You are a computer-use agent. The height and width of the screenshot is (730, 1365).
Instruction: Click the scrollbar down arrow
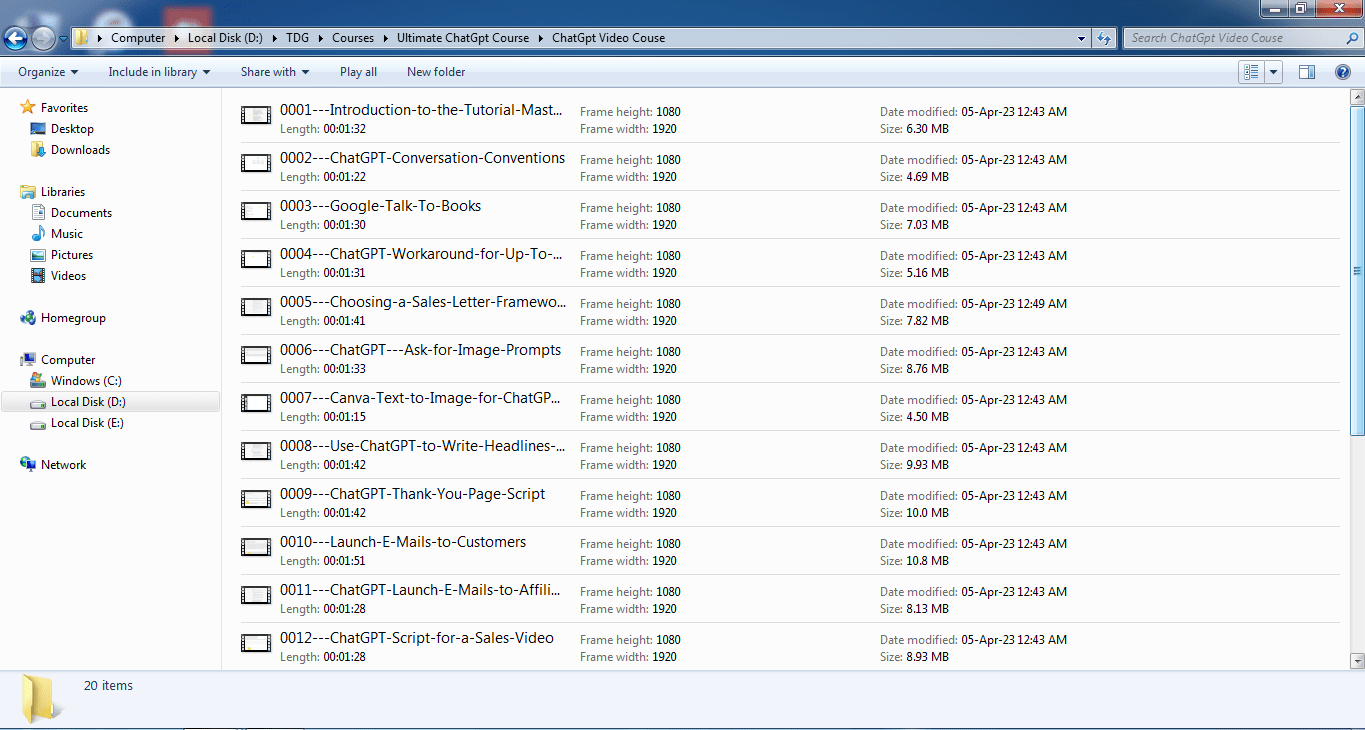[1357, 661]
